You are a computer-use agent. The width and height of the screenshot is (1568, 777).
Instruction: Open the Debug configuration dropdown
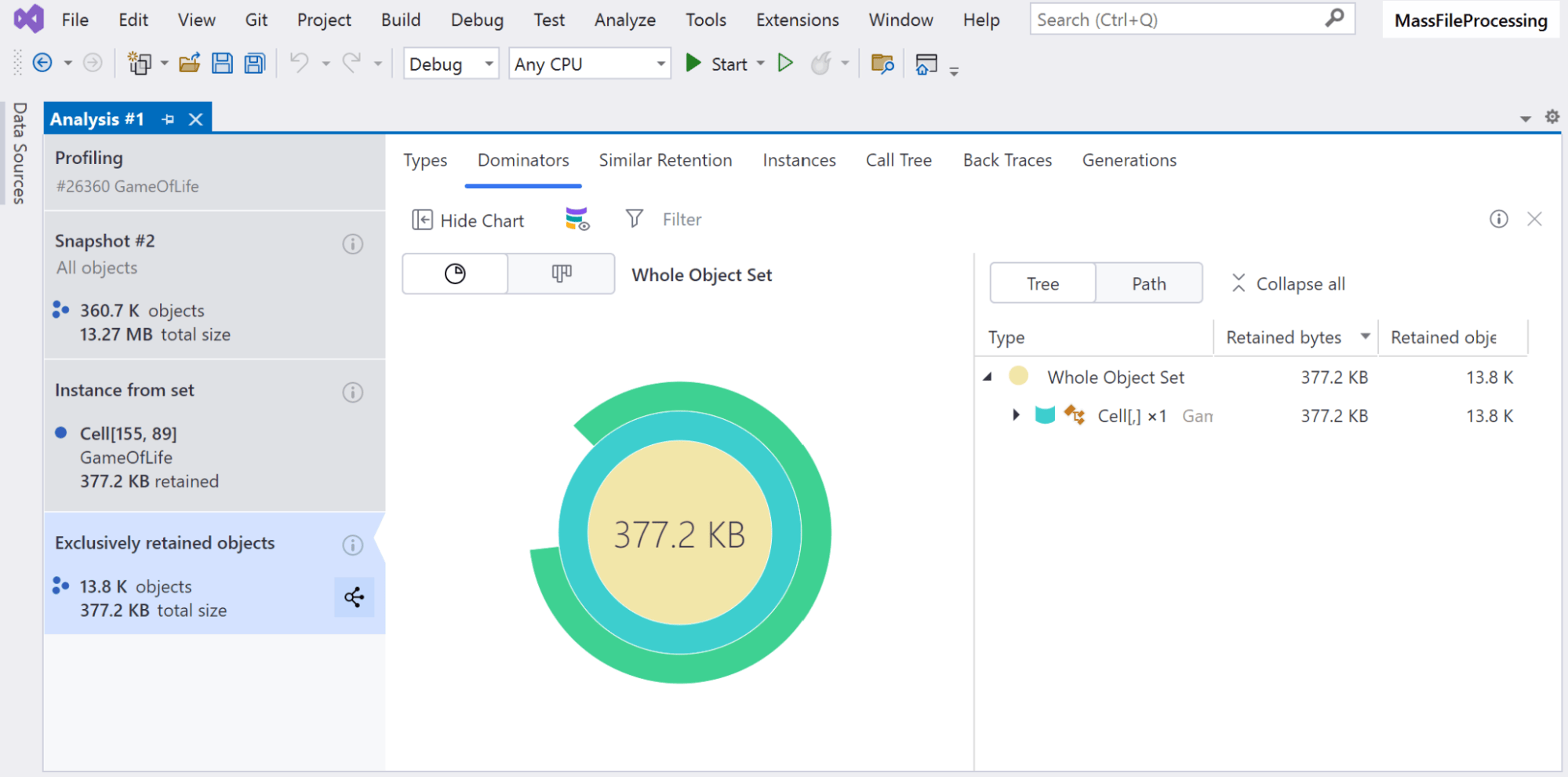tap(451, 64)
